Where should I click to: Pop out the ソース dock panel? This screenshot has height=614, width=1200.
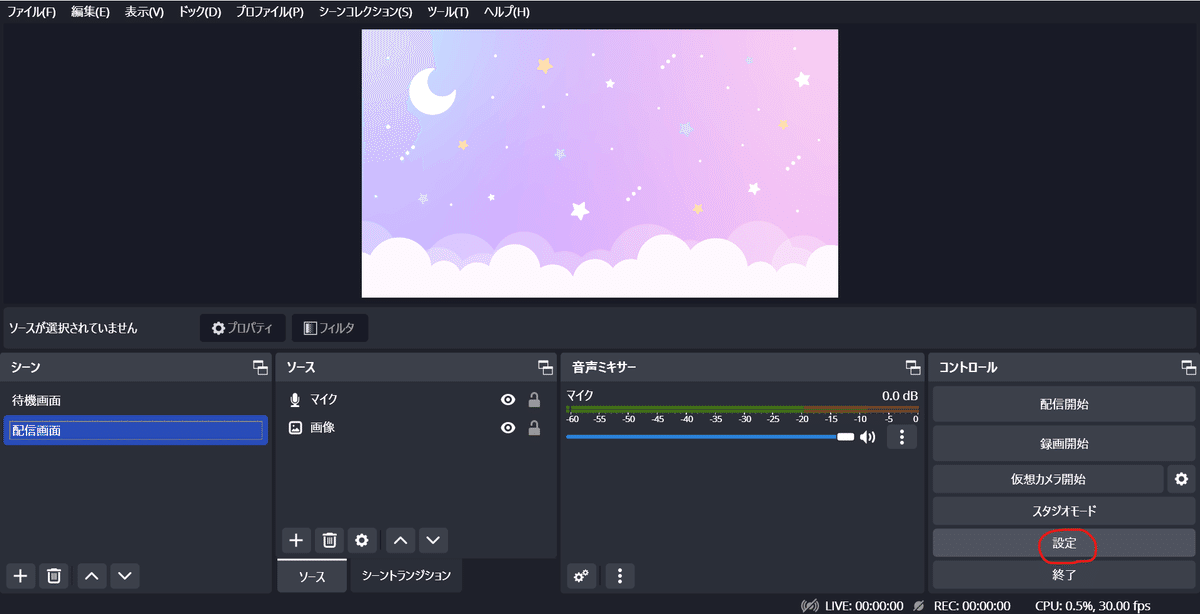(545, 367)
